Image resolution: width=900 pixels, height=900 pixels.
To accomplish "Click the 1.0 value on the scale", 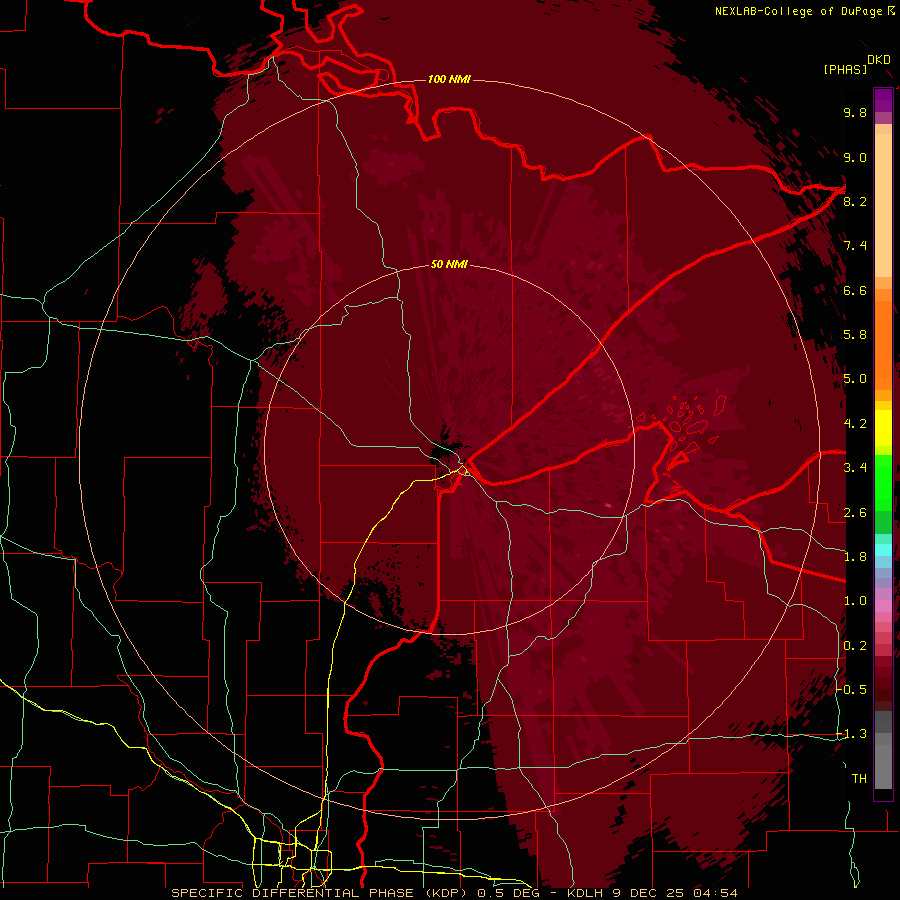I will [855, 601].
